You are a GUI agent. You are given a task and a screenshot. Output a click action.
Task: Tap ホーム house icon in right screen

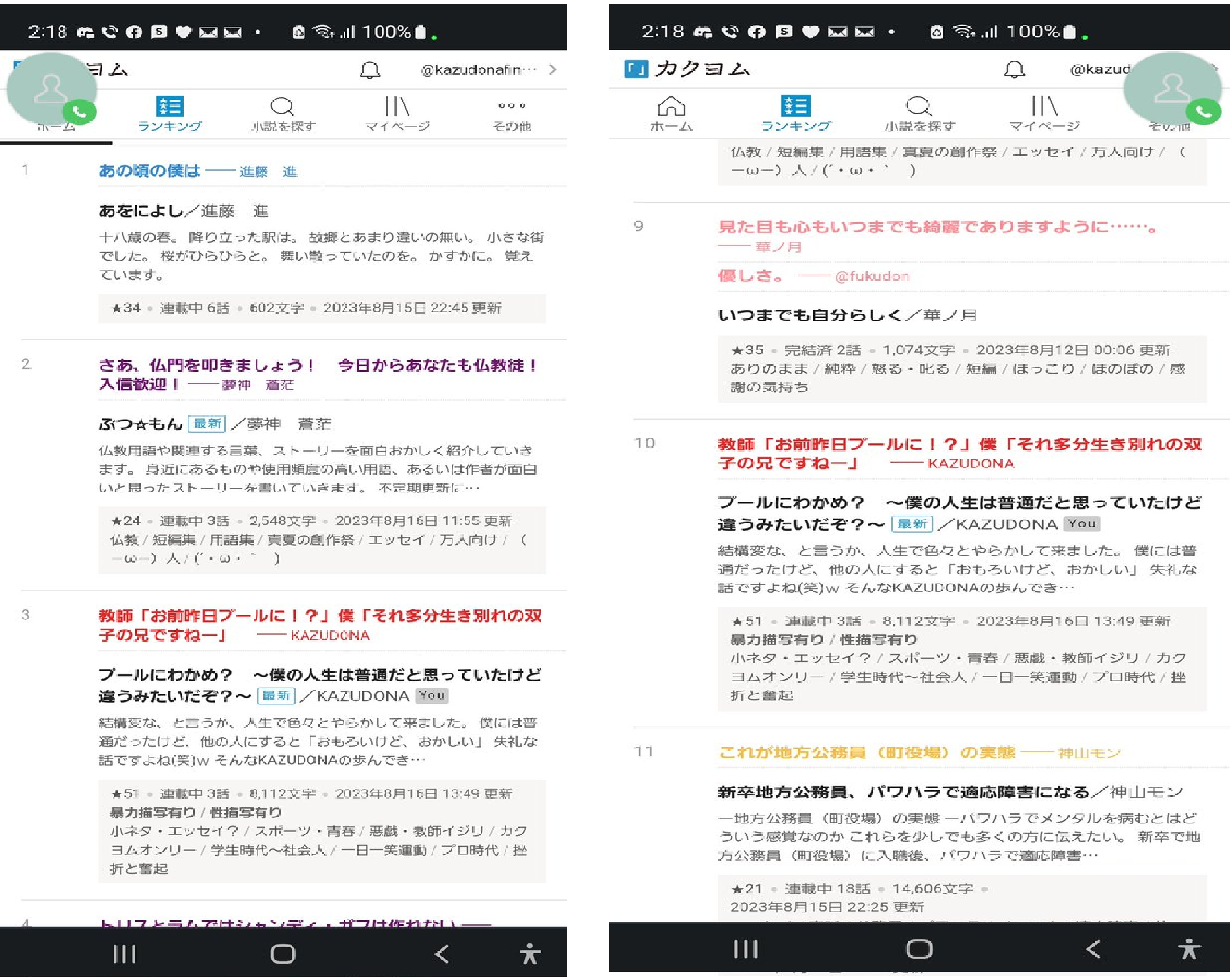point(671,114)
